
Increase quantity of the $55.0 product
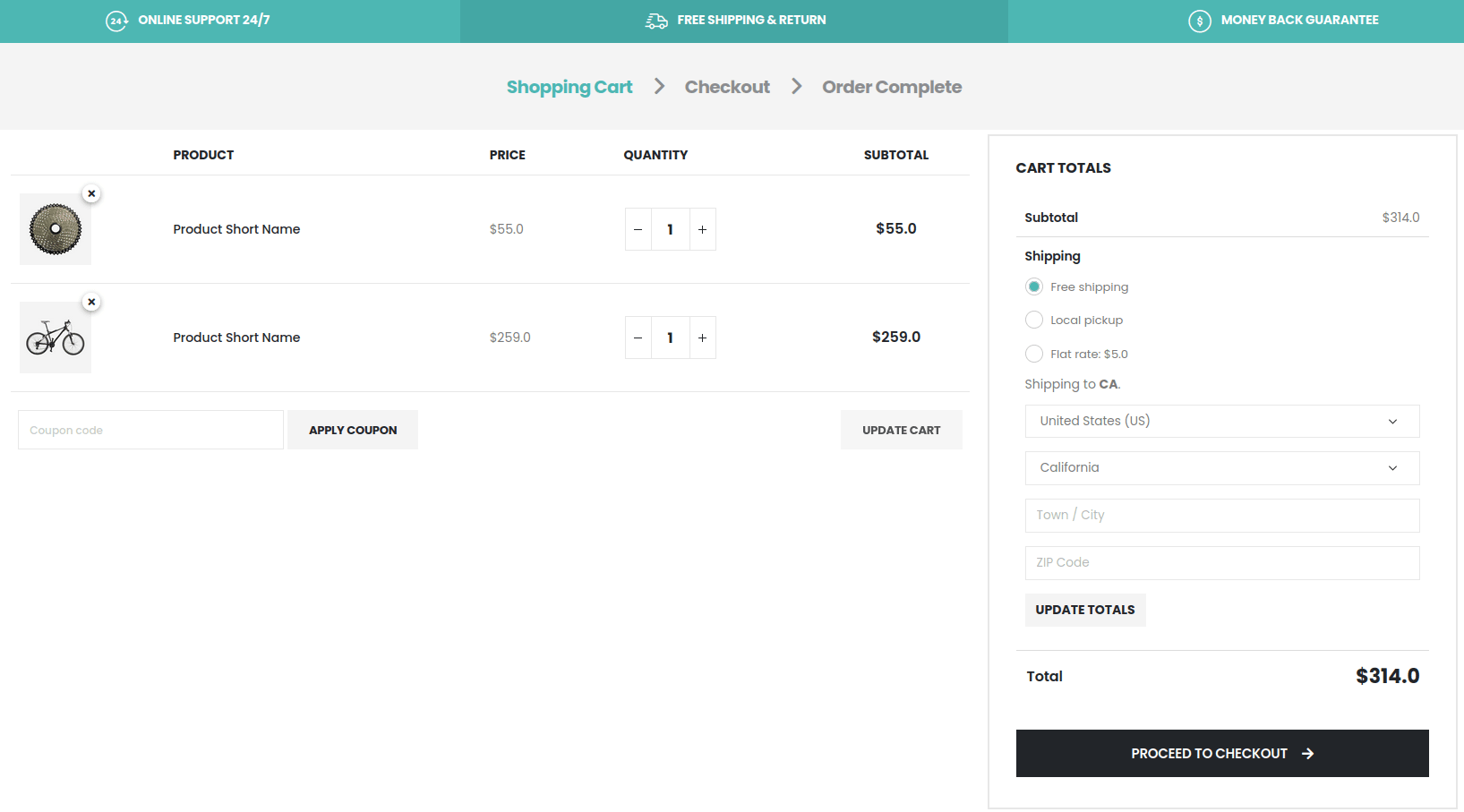tap(703, 230)
